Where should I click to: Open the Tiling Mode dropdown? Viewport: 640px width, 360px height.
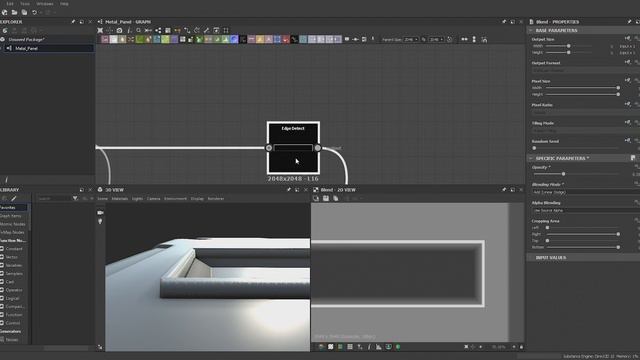tap(586, 130)
